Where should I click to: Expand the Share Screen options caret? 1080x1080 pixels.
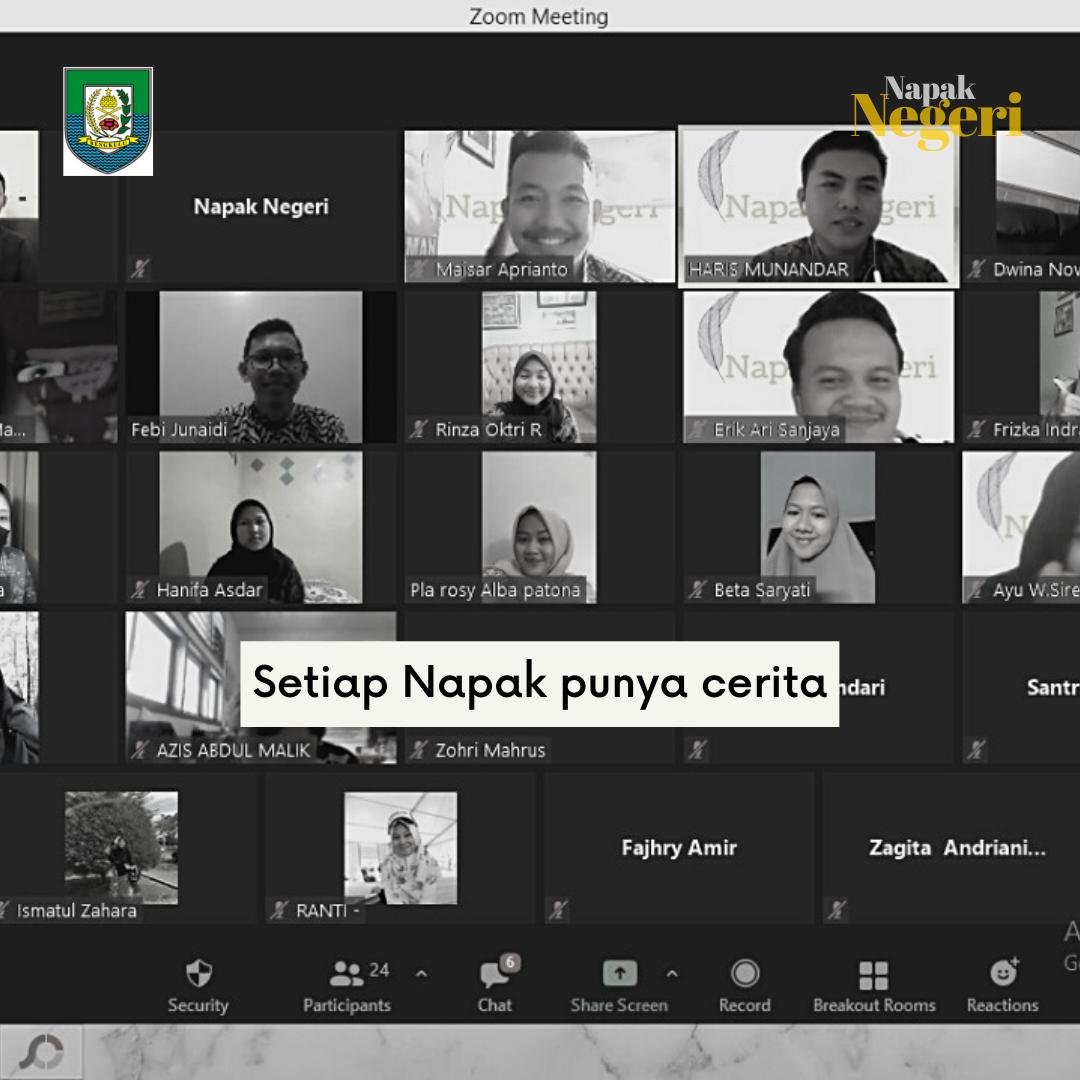(672, 973)
